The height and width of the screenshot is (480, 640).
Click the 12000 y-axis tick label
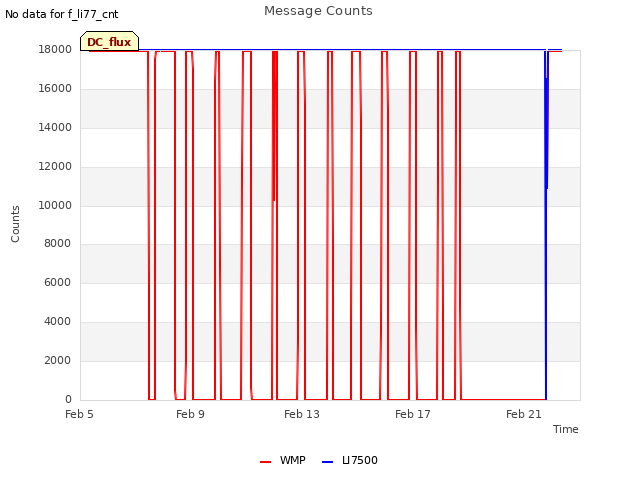point(55,167)
